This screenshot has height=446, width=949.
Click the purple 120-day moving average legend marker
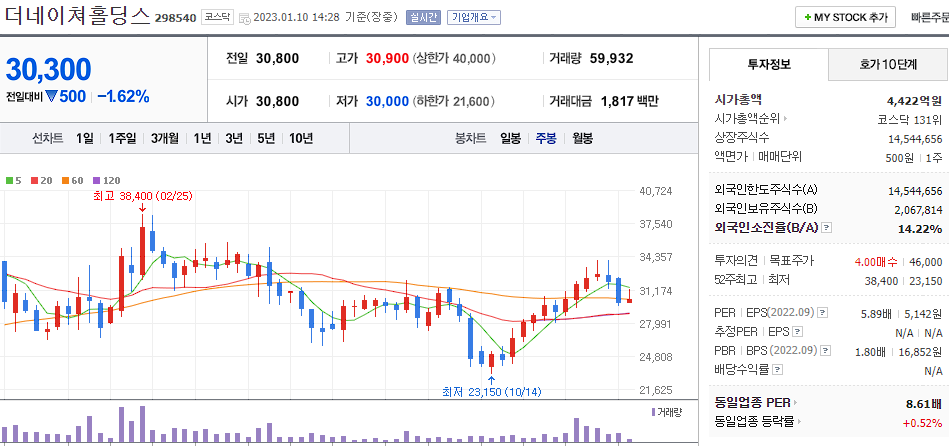coord(96,180)
